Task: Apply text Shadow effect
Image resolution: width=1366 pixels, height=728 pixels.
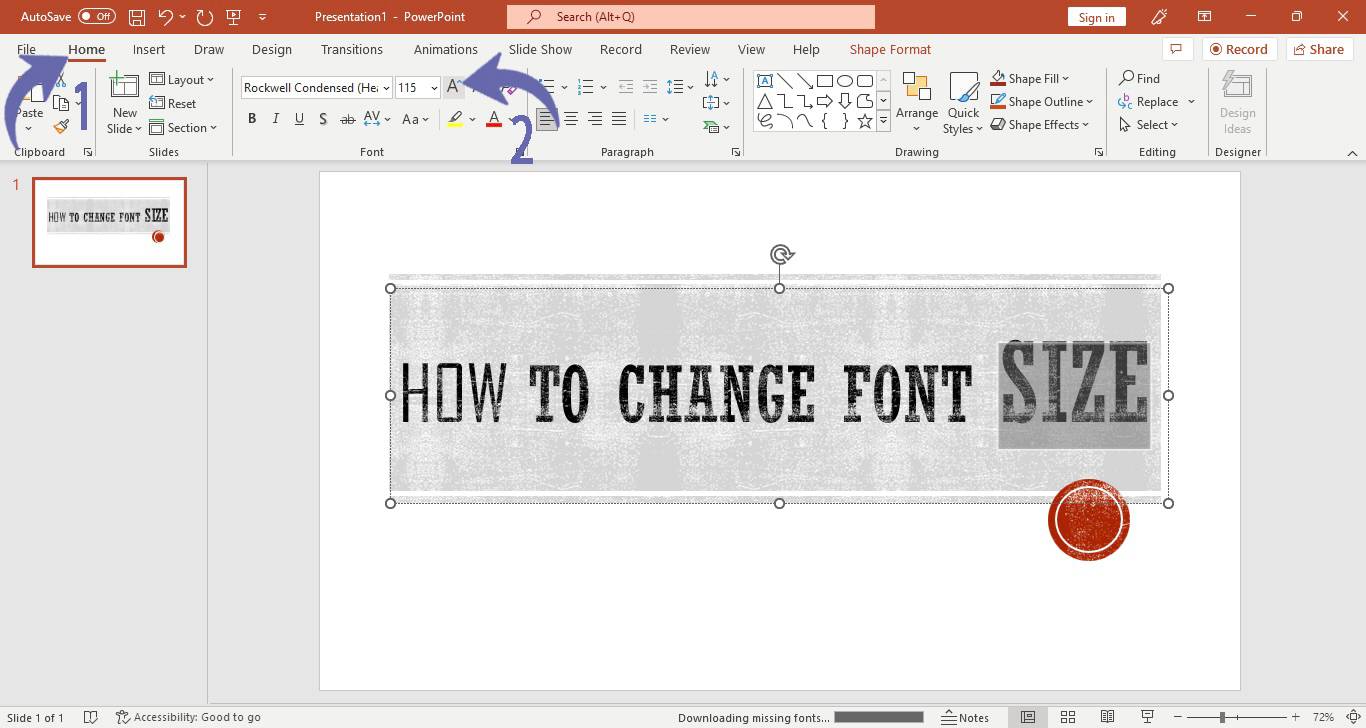Action: point(322,119)
